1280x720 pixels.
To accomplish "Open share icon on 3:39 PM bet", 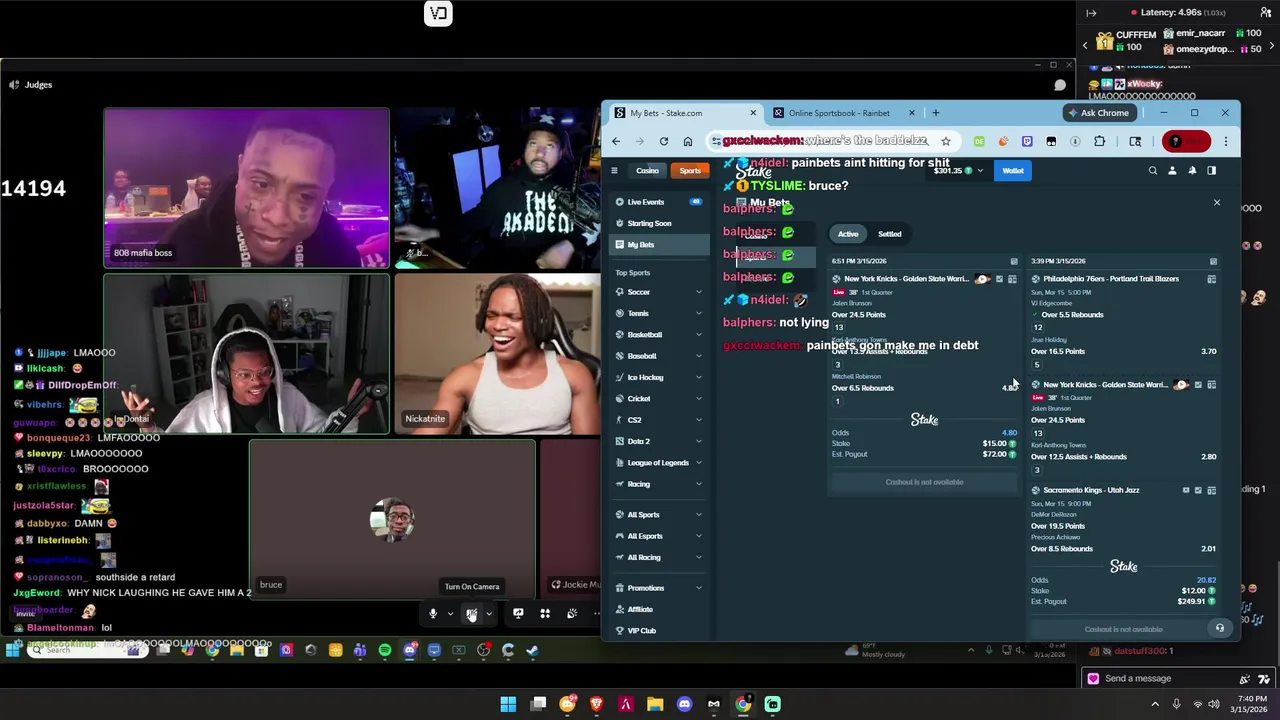I will tap(1213, 261).
